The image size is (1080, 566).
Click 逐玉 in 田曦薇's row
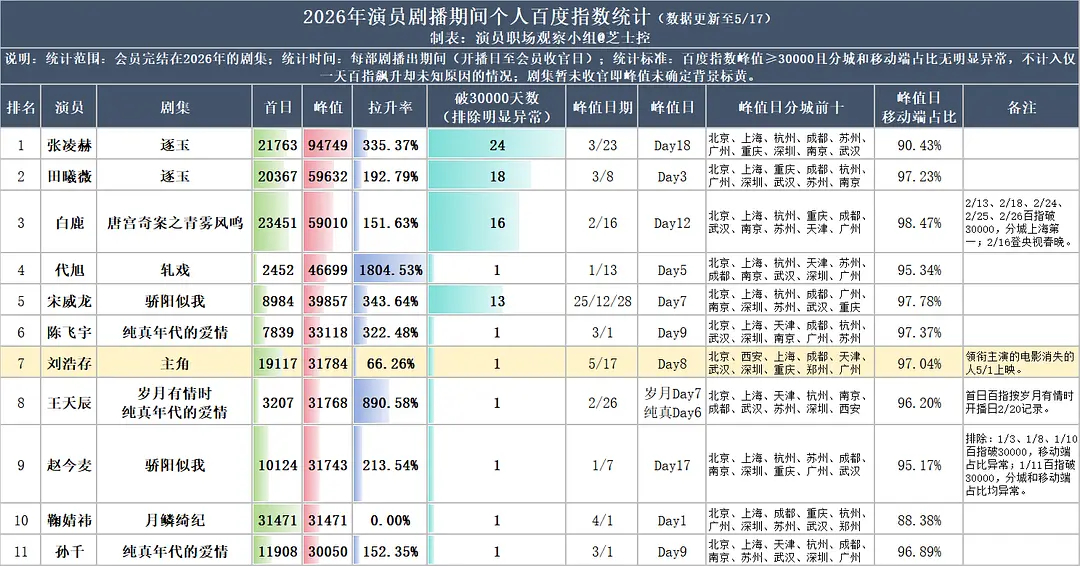pyautogui.click(x=174, y=176)
